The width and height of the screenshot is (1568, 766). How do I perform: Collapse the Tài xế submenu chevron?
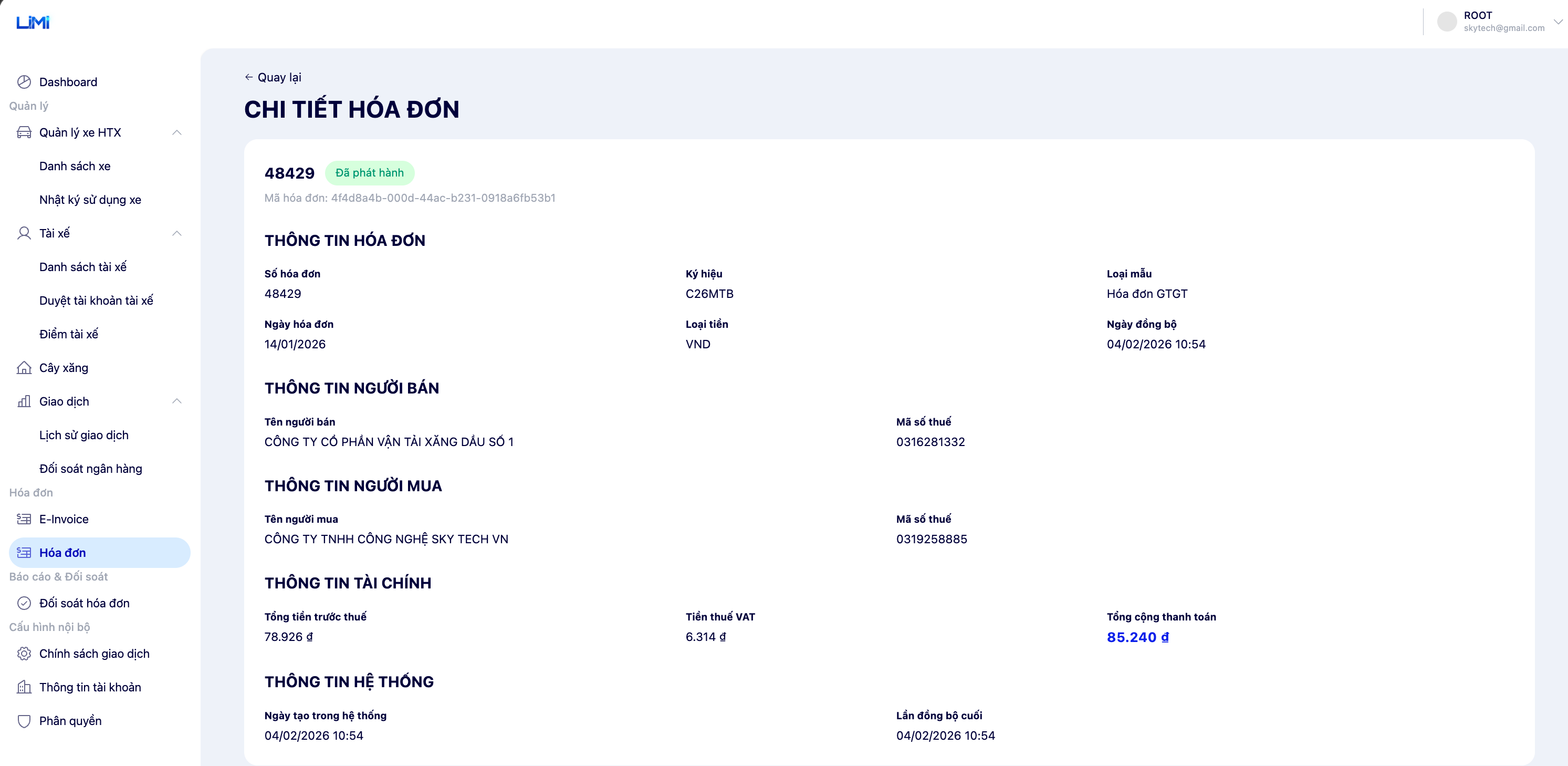(x=177, y=233)
